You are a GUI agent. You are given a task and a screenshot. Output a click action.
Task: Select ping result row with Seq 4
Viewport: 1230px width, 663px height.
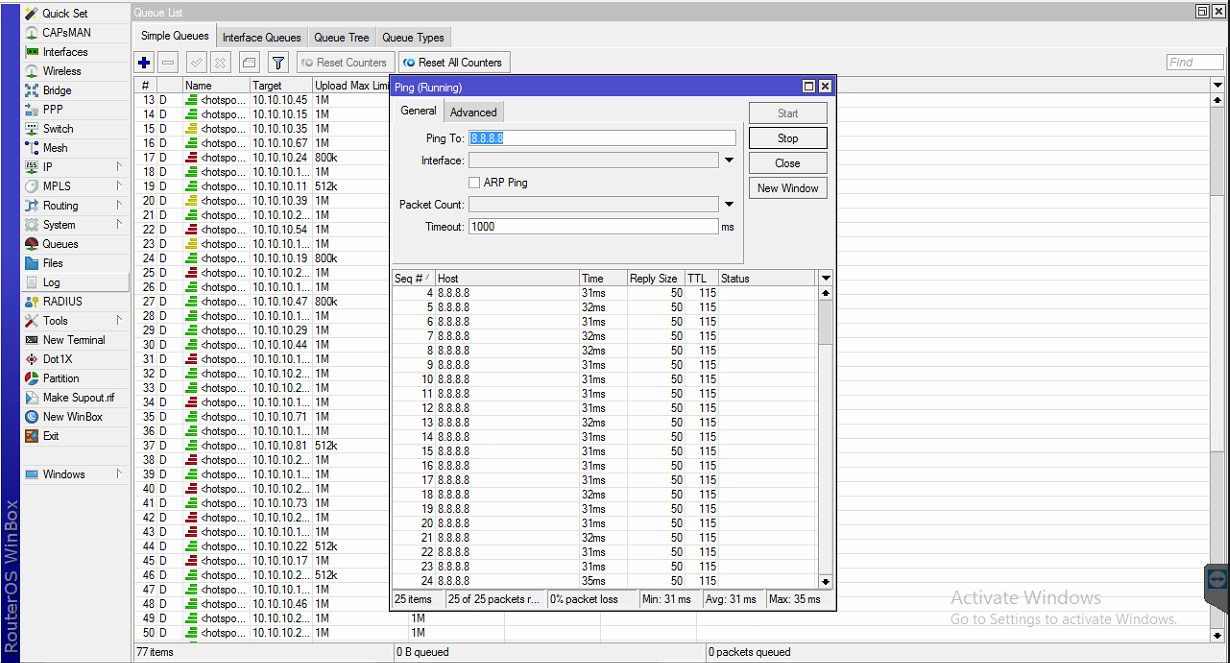[x=605, y=293]
